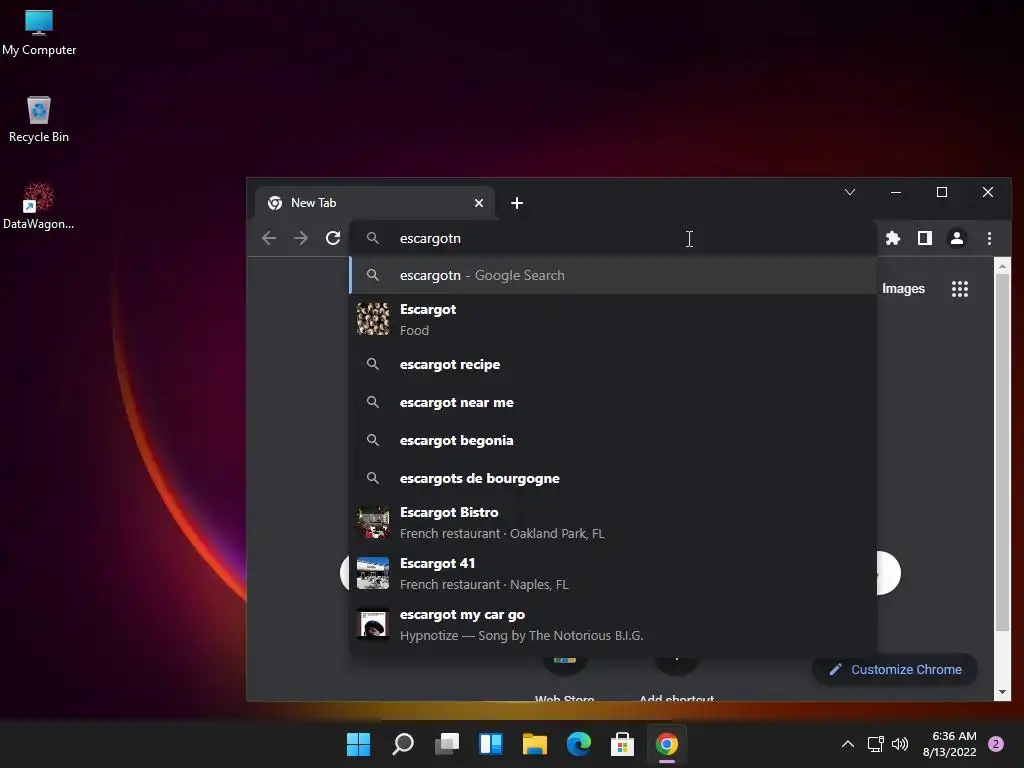This screenshot has height=768, width=1024.
Task: Open the Google apps grid icon
Action: pos(960,289)
